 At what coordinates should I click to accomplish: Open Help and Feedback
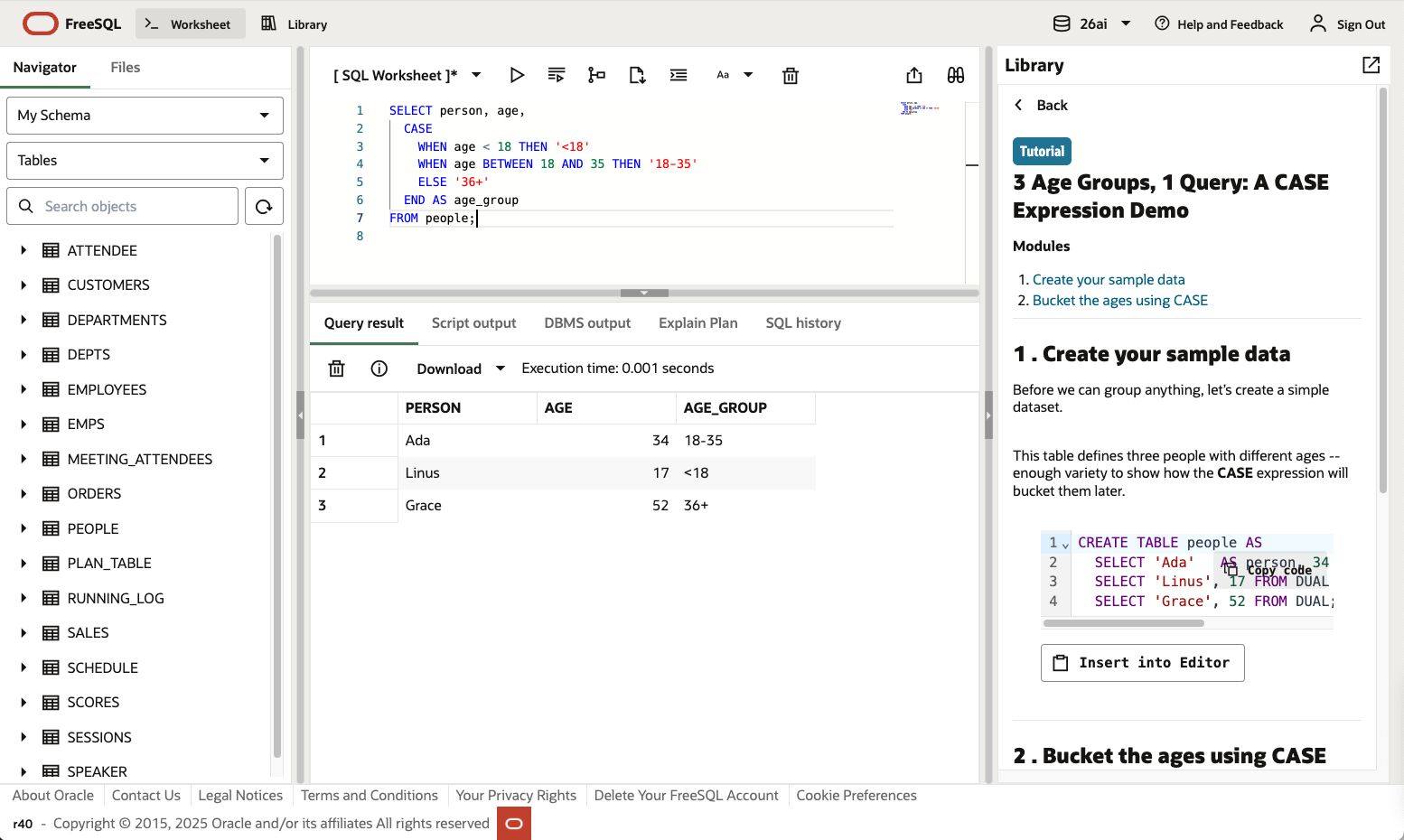(x=1219, y=24)
